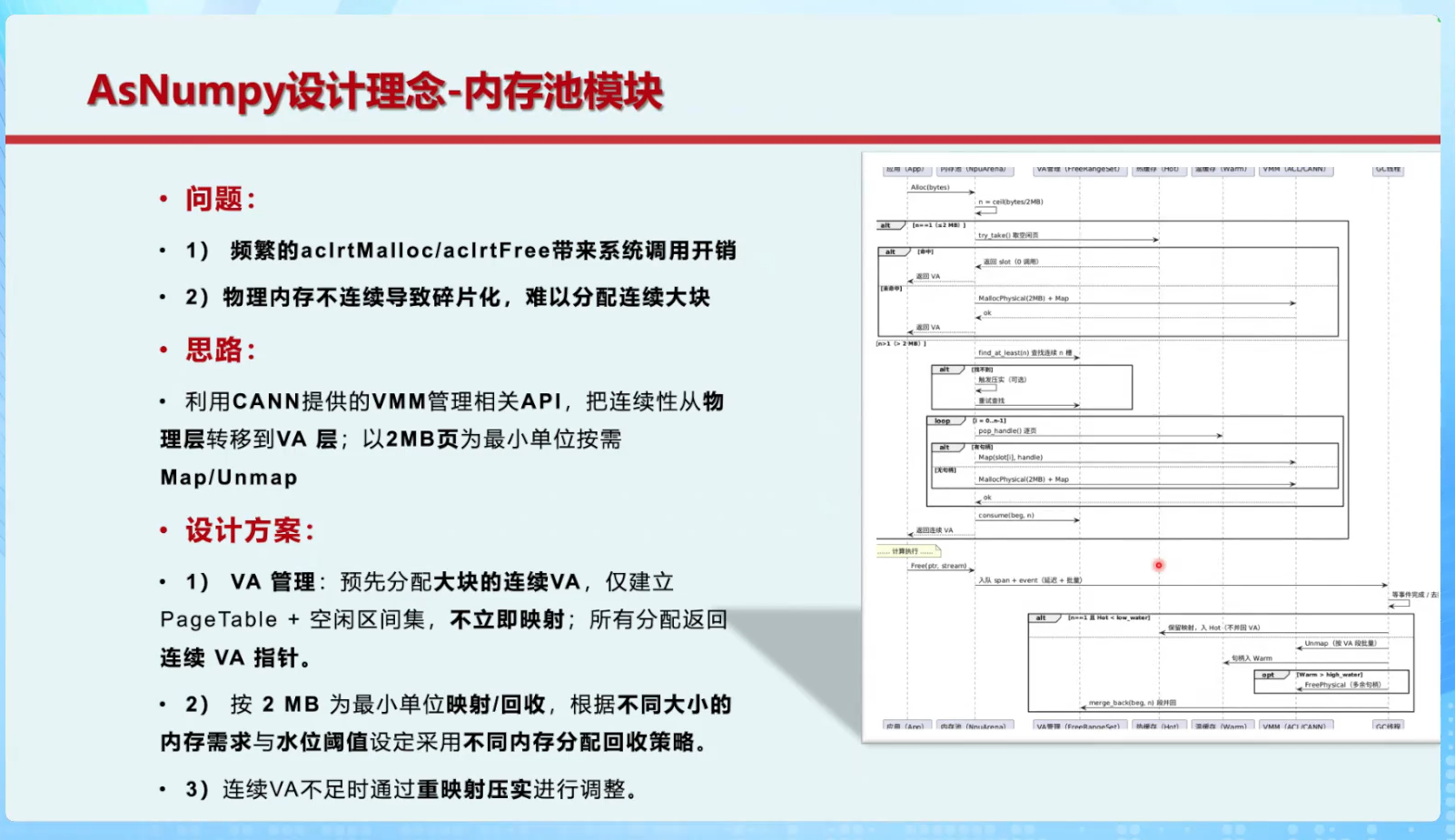Click the 设计方案 section heading
Image resolution: width=1455 pixels, height=840 pixels.
click(243, 529)
